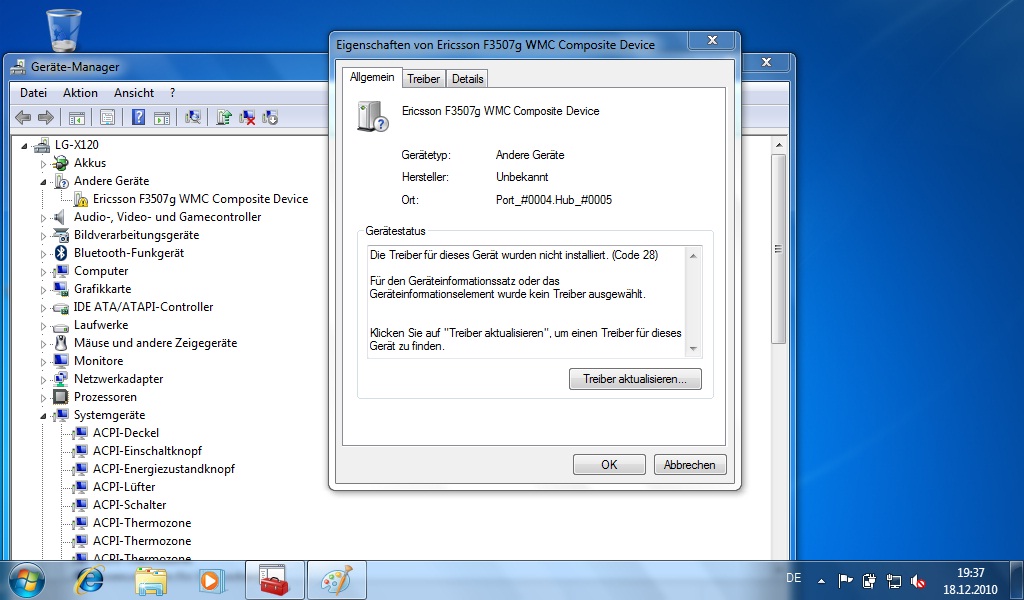Viewport: 1024px width, 600px height.
Task: Click the Paint taskbar button
Action: [337, 580]
